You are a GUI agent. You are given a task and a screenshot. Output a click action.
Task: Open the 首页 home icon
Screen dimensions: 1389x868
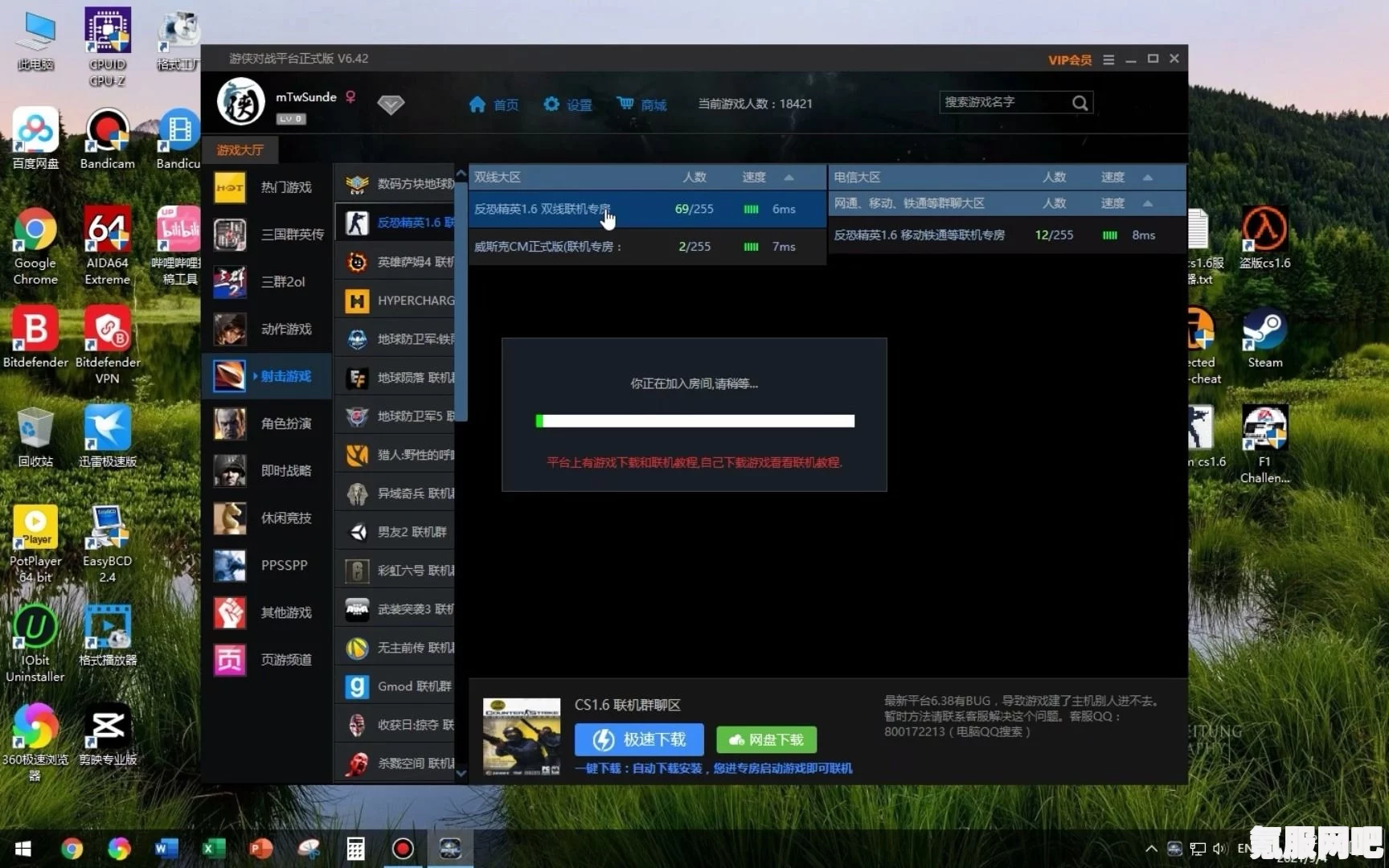(x=477, y=104)
